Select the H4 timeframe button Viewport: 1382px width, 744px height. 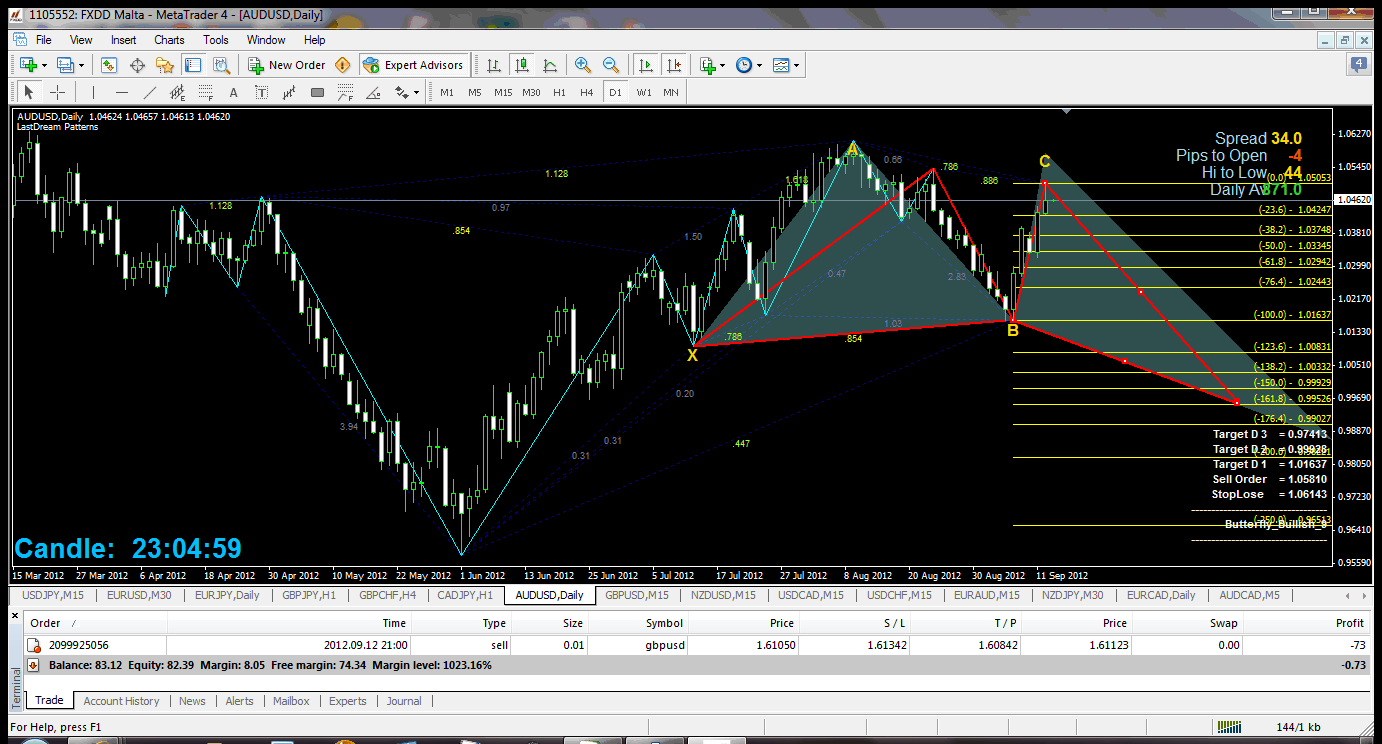[x=587, y=92]
